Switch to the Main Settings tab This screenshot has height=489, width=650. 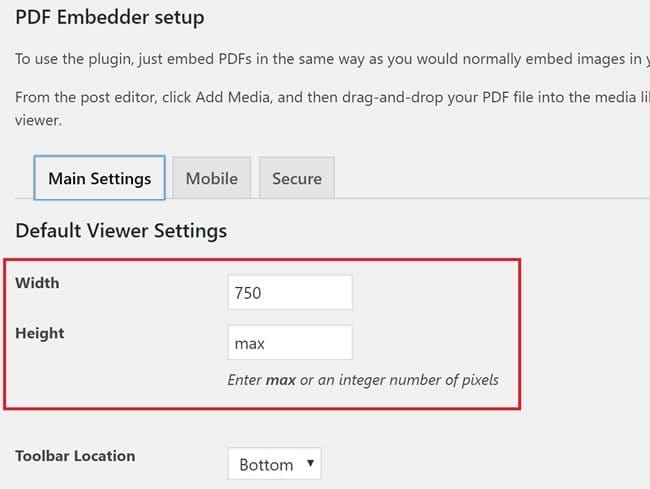pyautogui.click(x=99, y=179)
